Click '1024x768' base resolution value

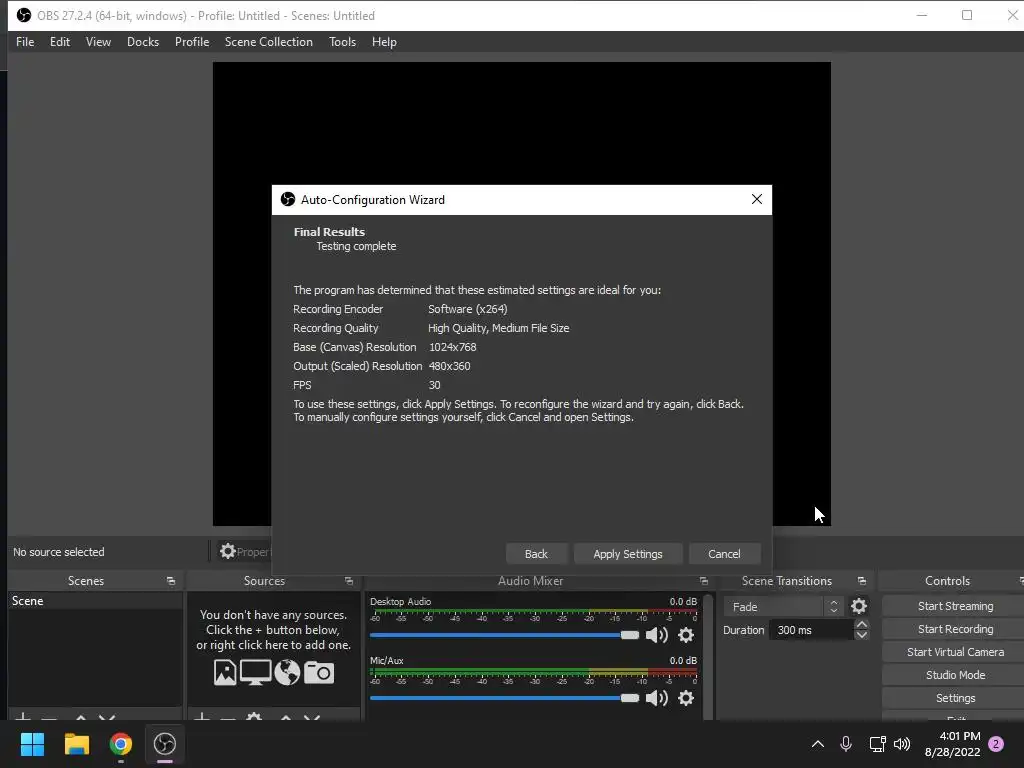453,347
